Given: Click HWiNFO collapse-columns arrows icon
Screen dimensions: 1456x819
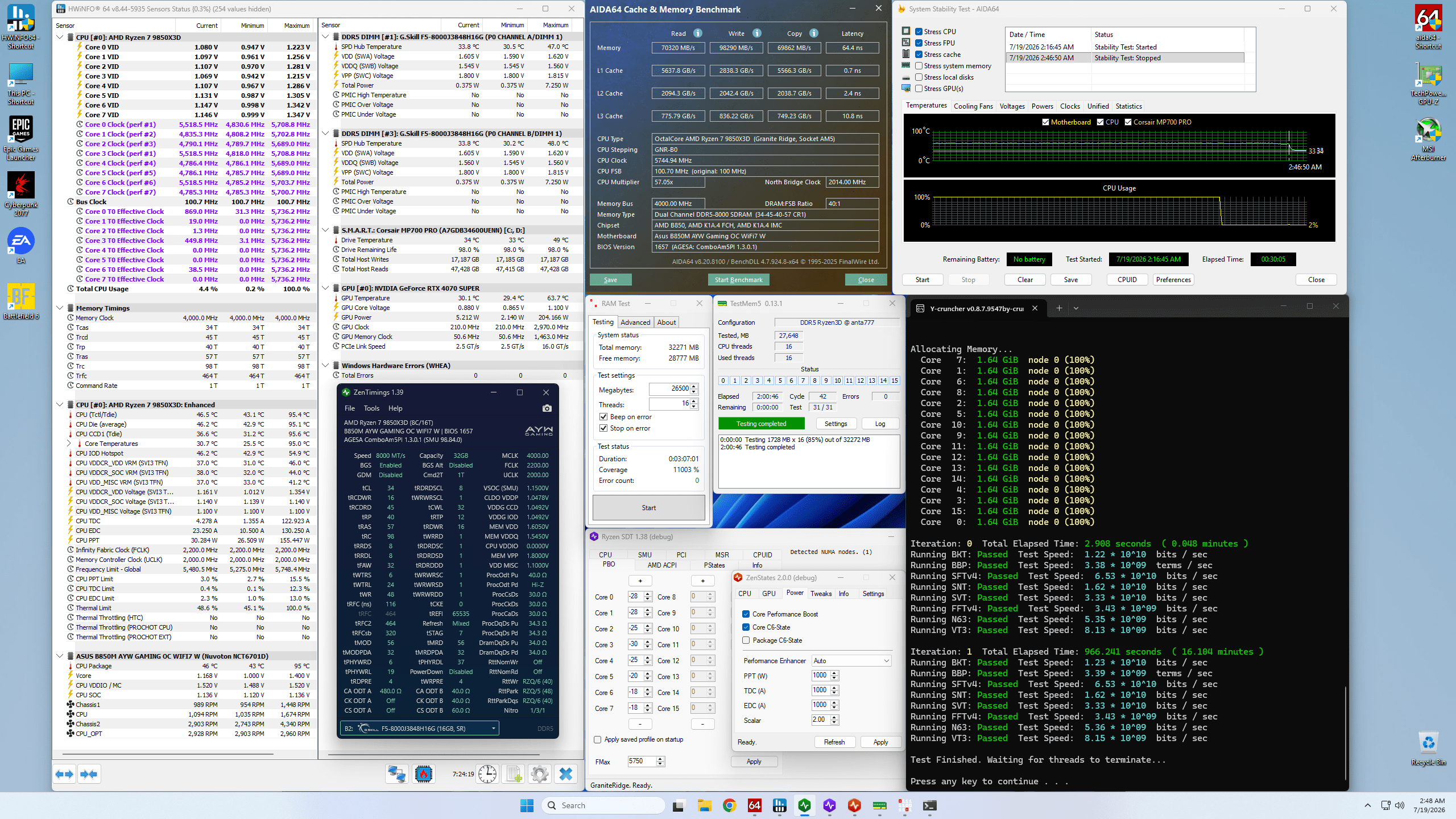Looking at the screenshot, I should (x=89, y=774).
